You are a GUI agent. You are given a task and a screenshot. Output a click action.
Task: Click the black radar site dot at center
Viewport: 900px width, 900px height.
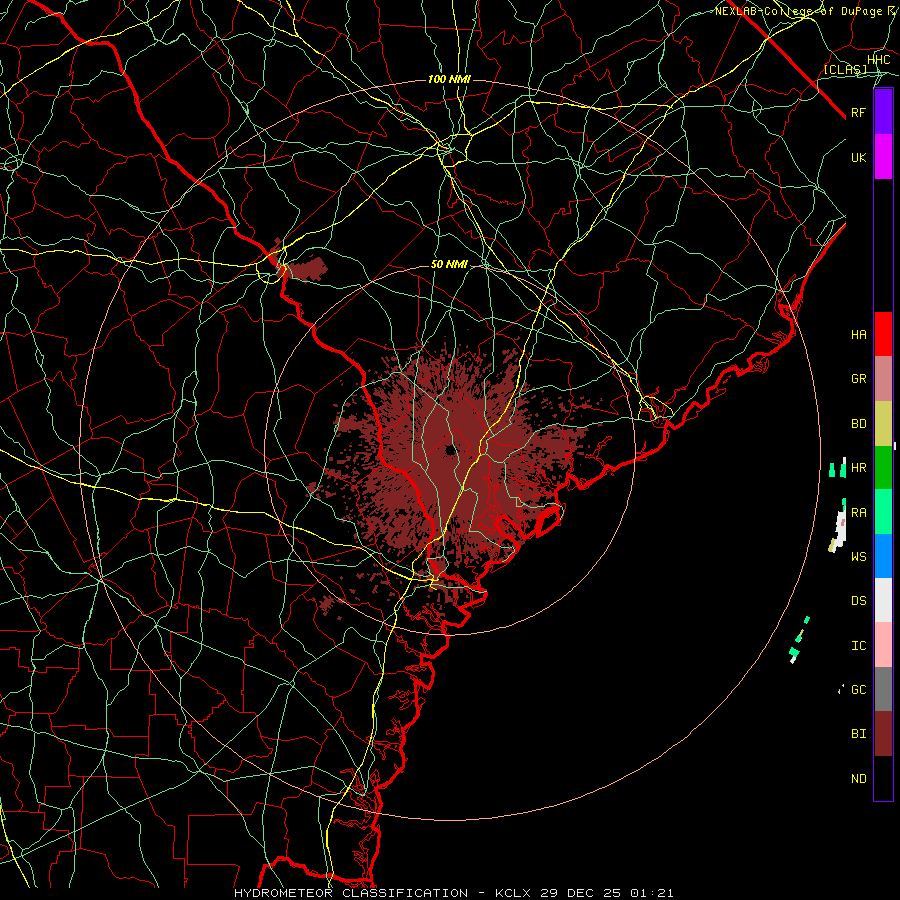[x=449, y=450]
